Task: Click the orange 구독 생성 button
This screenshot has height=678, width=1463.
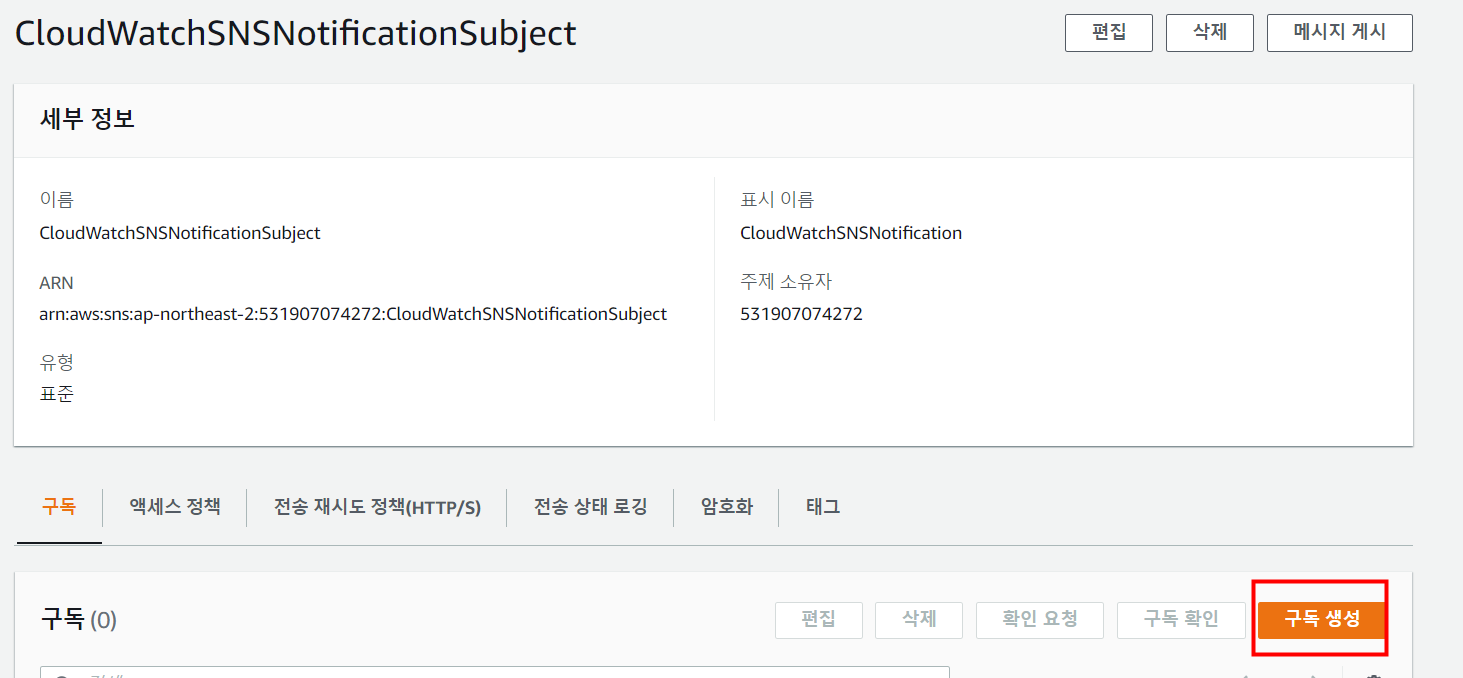Action: [x=1322, y=620]
